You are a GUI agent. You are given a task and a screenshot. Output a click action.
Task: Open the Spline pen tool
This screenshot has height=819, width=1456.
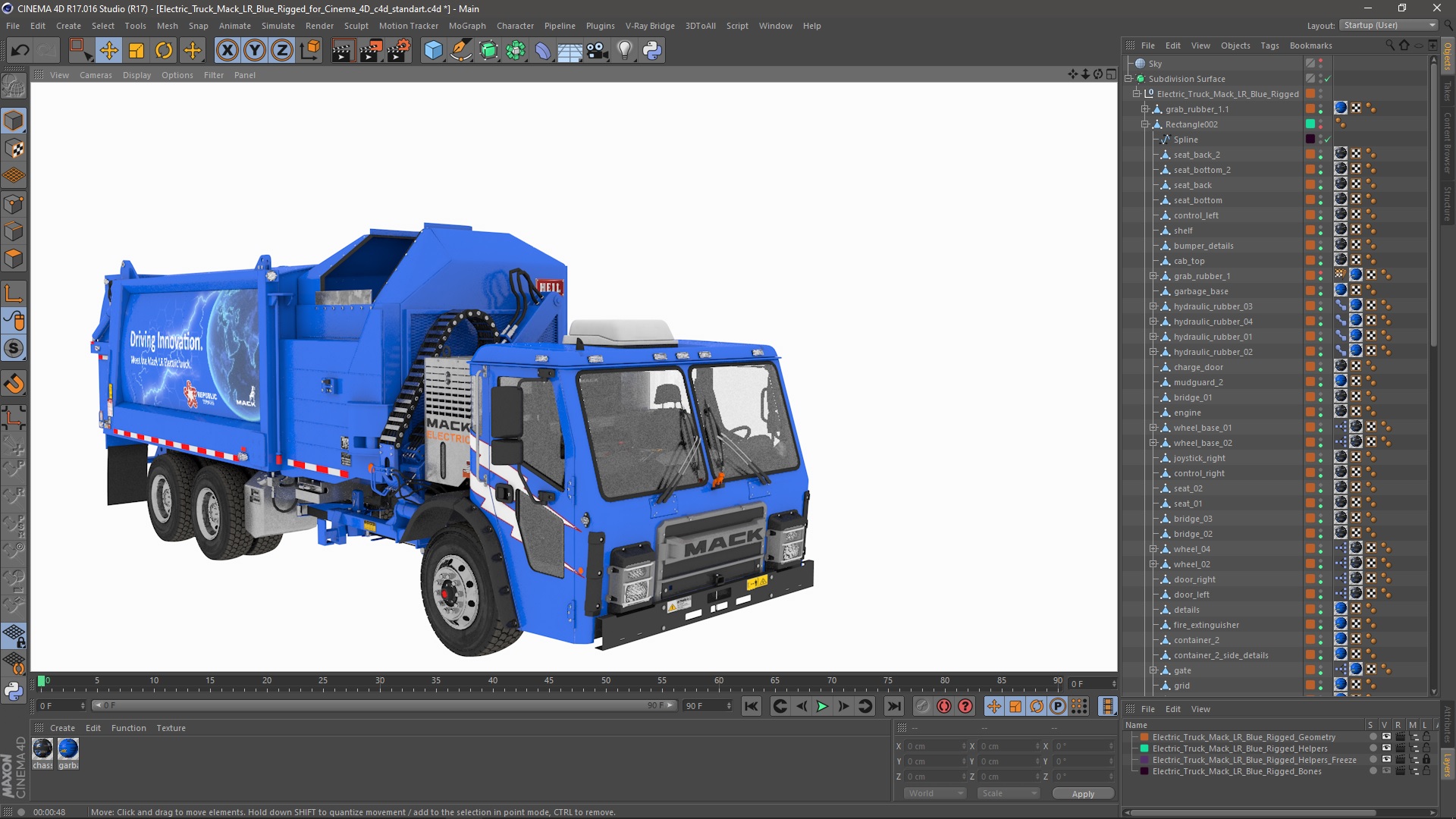click(460, 51)
